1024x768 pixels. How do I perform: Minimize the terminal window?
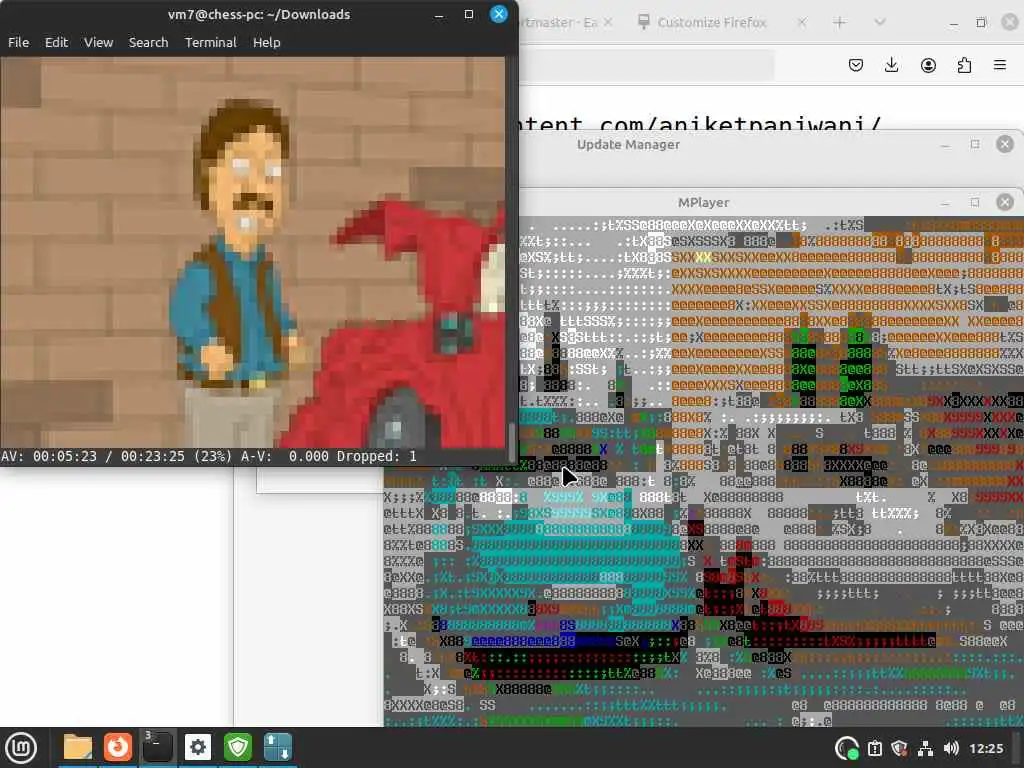(x=439, y=14)
